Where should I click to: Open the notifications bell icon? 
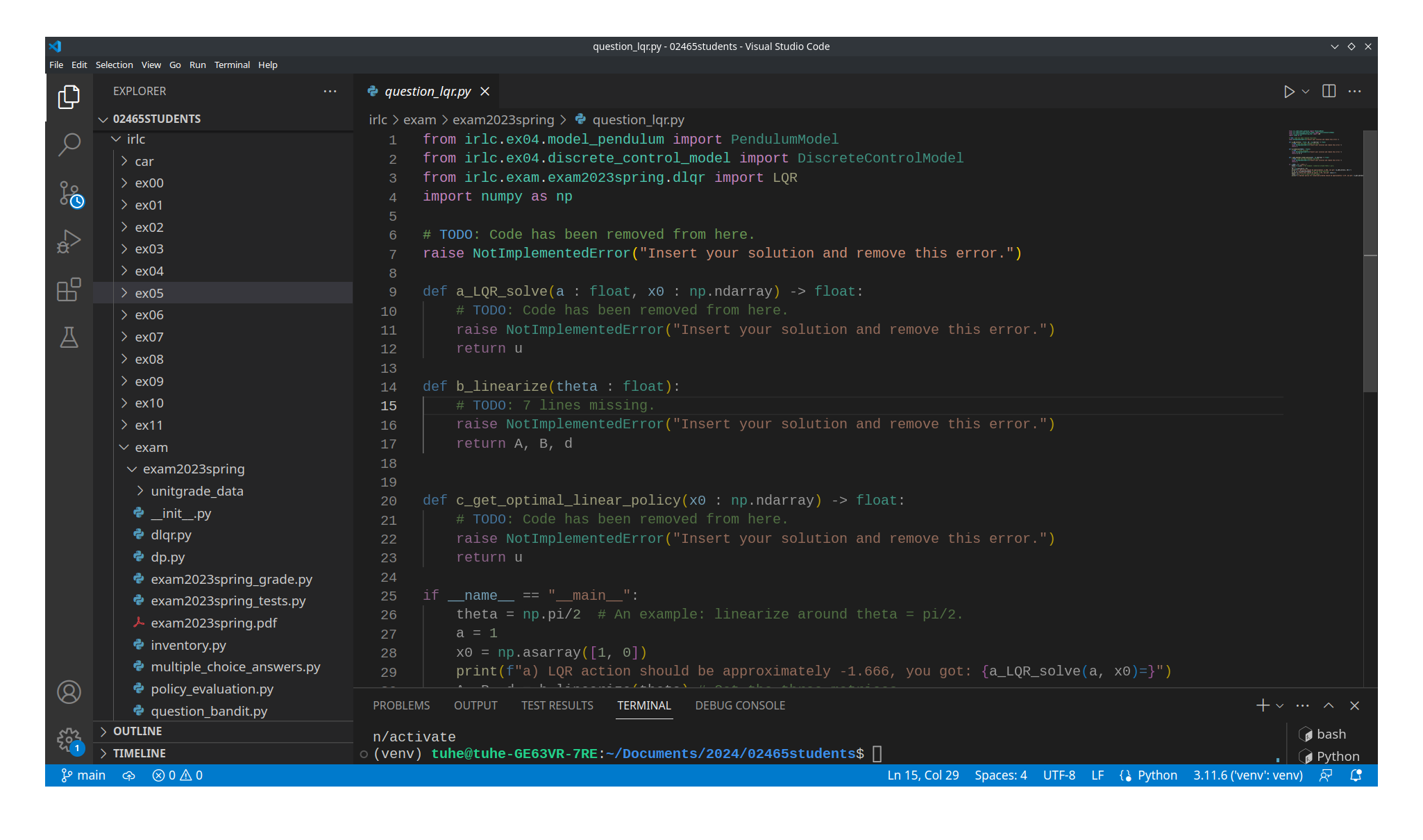pyautogui.click(x=1356, y=775)
